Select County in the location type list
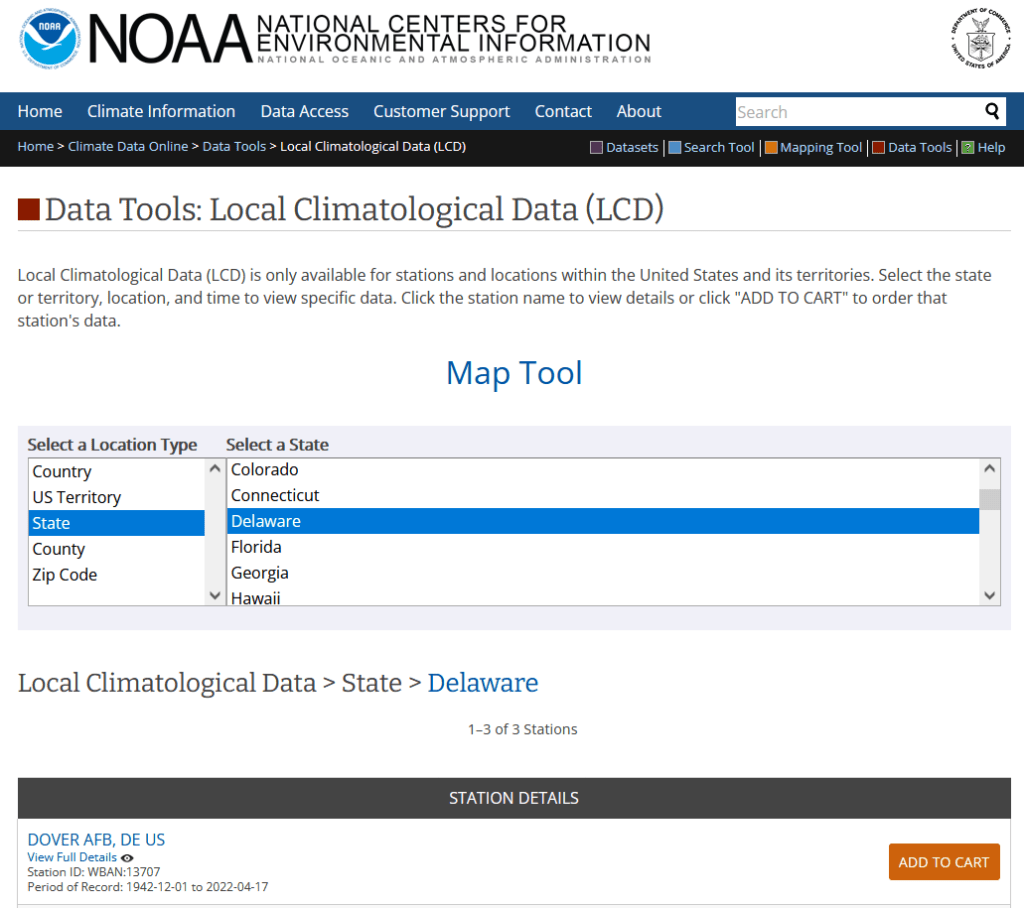The height and width of the screenshot is (908, 1024). 59,548
